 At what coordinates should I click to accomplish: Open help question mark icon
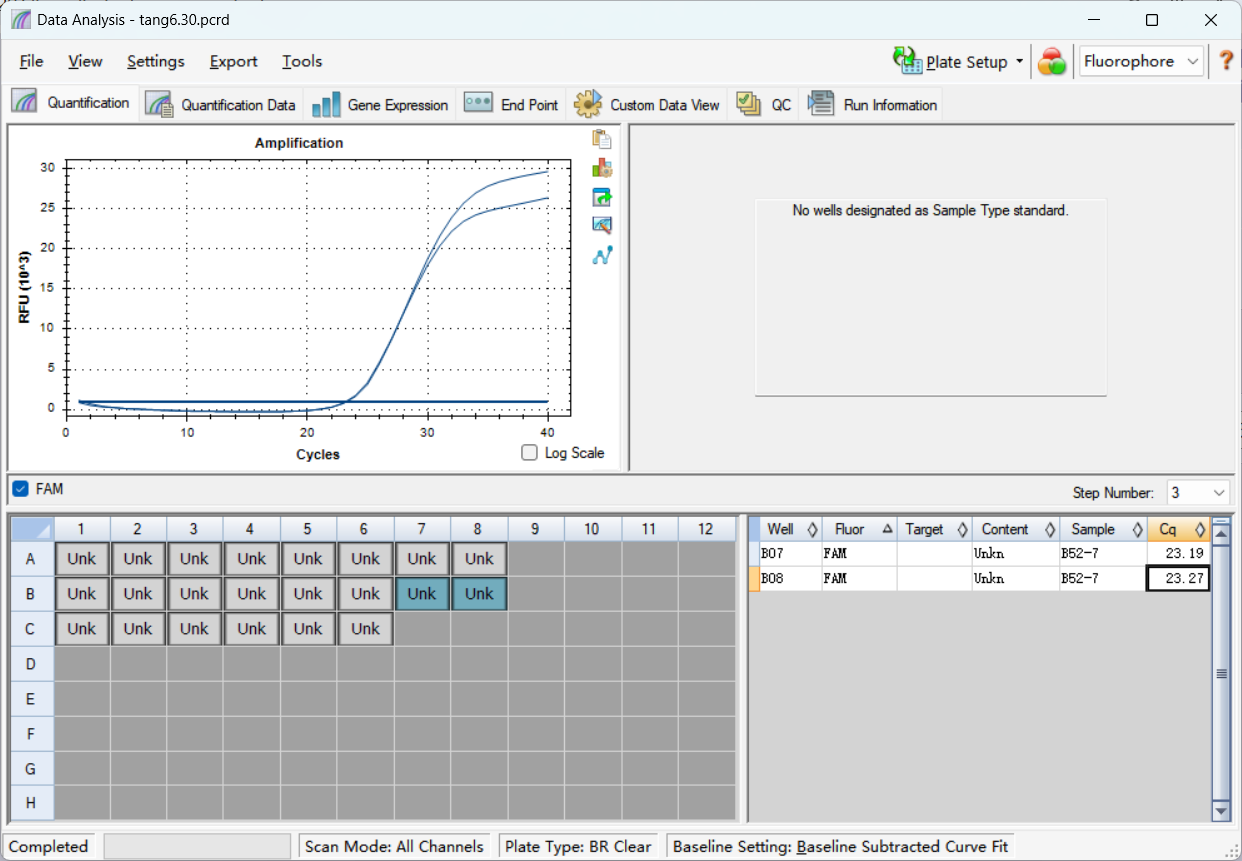(x=1226, y=61)
